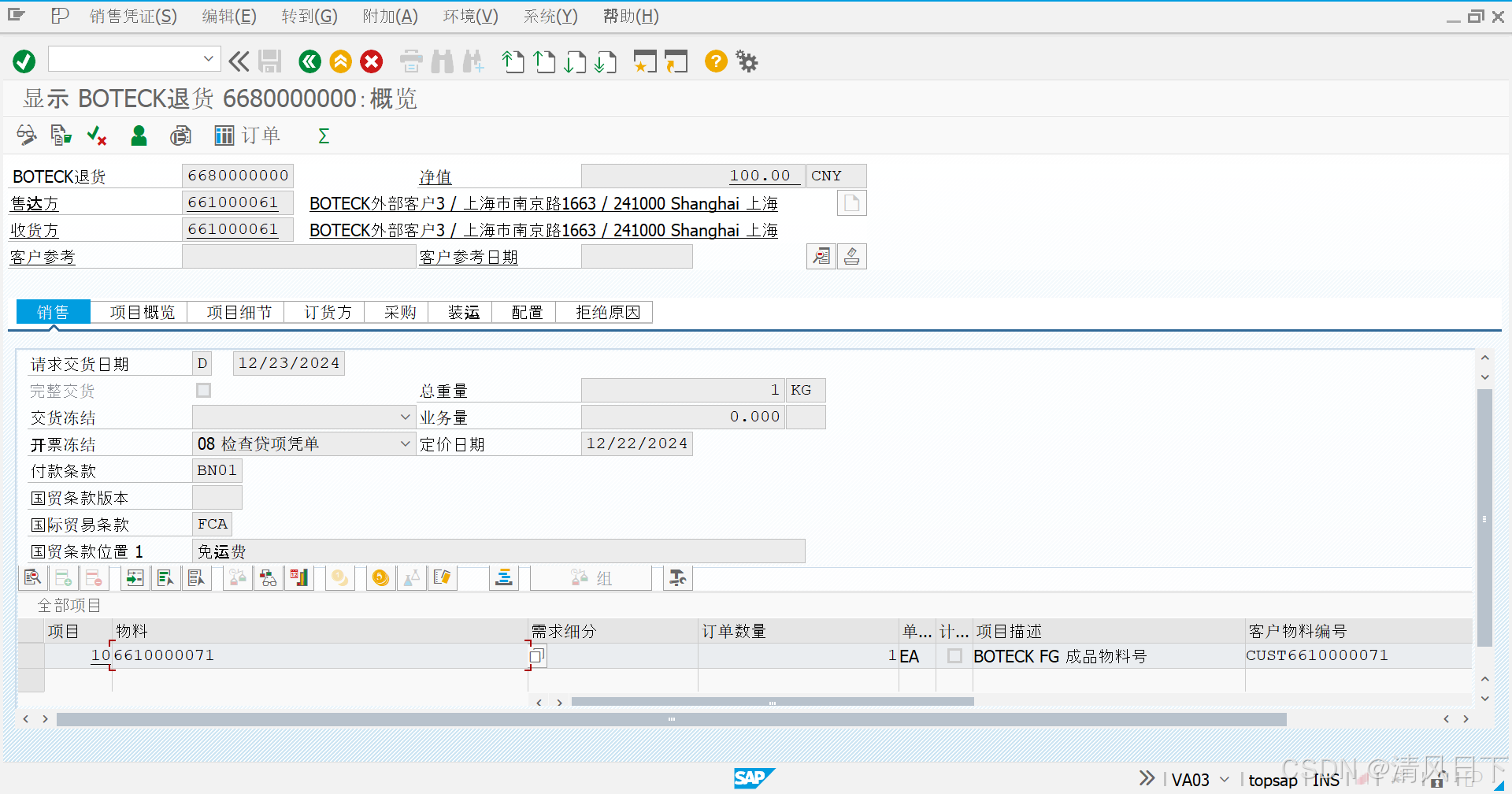Switch to the 装运 tab
The image size is (1512, 794).
tap(463, 312)
